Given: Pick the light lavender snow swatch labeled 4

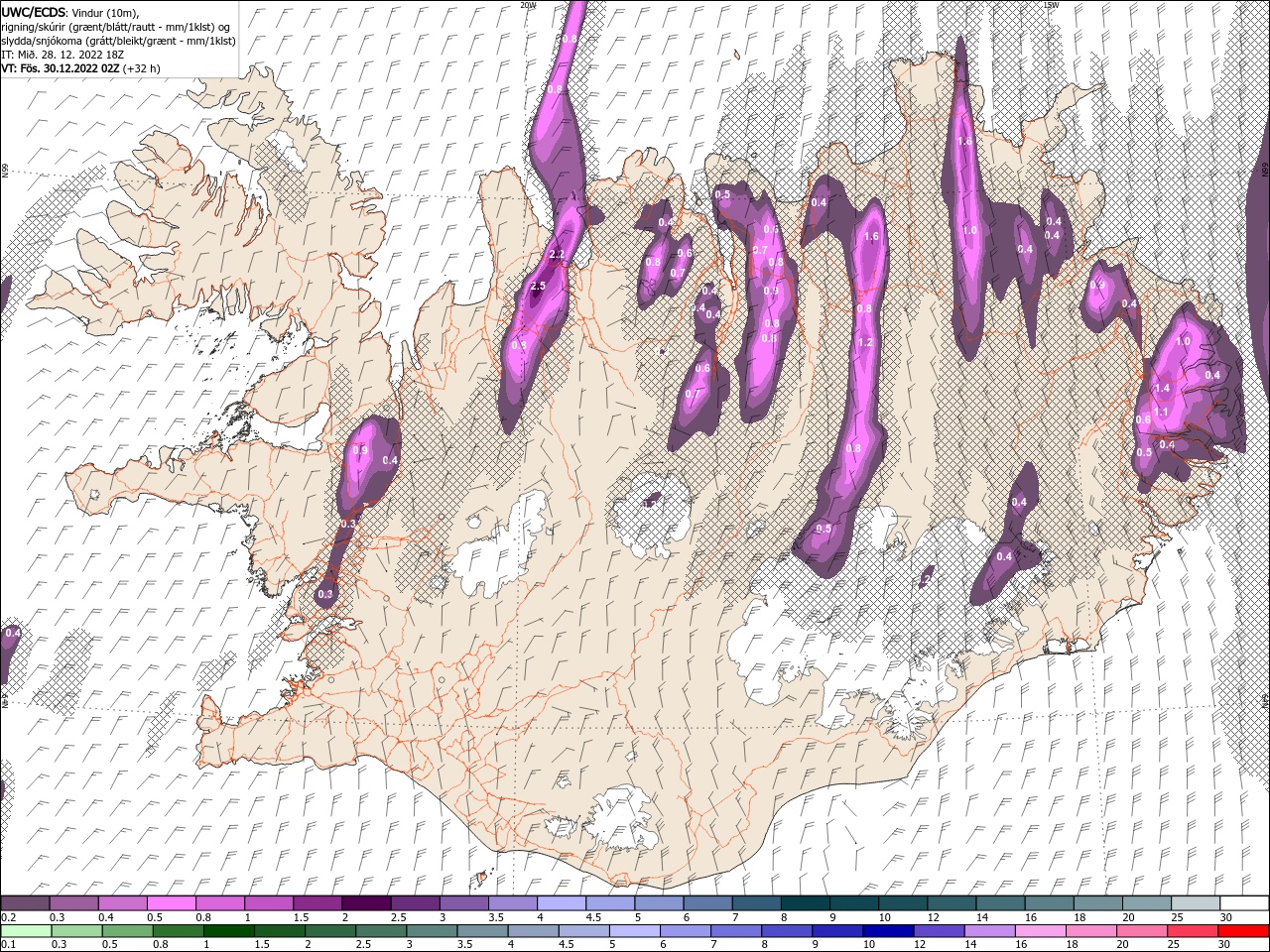Looking at the screenshot, I should [562, 903].
